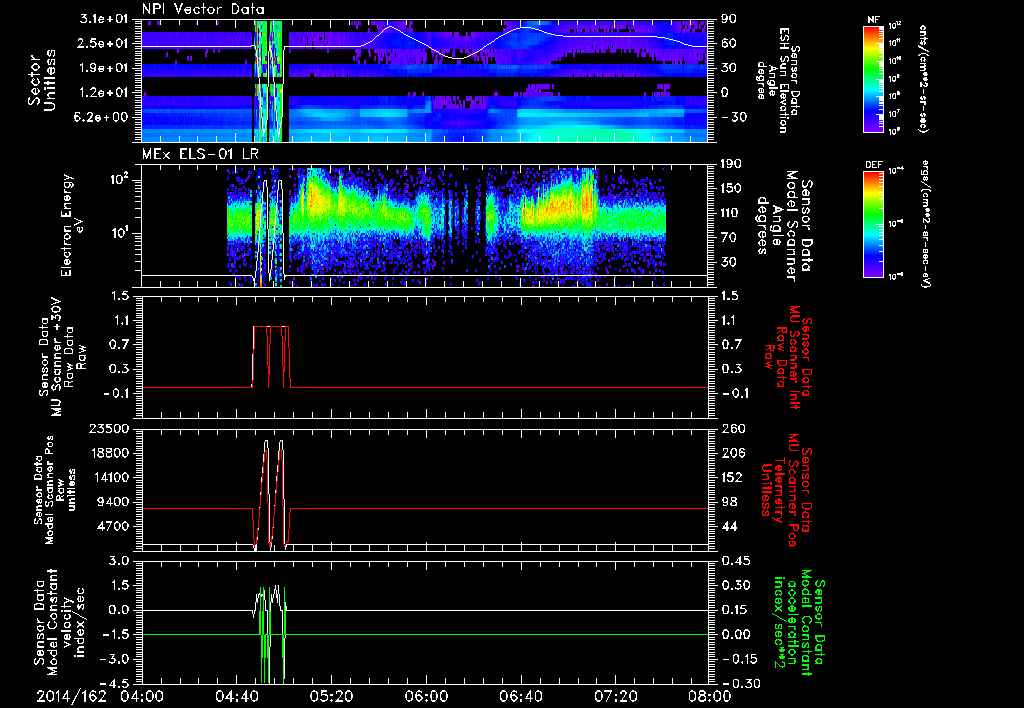
Task: Click the NF color bar legend
Action: point(874,79)
